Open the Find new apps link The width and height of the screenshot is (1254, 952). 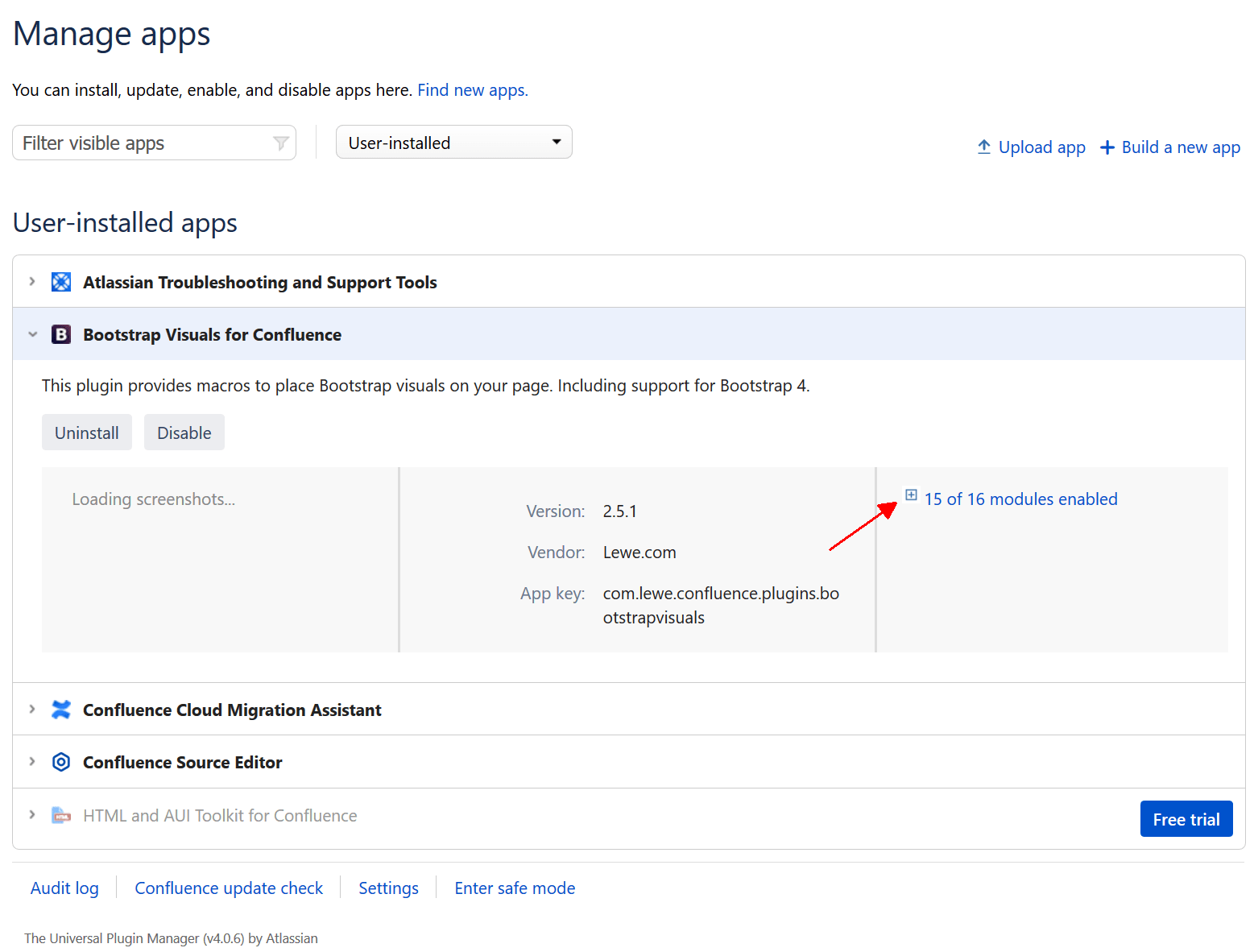(x=473, y=90)
